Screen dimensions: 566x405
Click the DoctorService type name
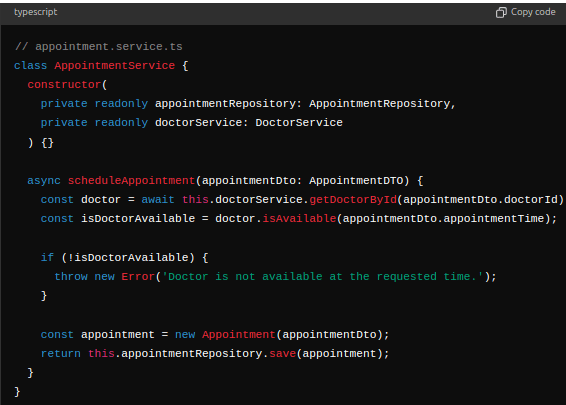[x=299, y=123]
